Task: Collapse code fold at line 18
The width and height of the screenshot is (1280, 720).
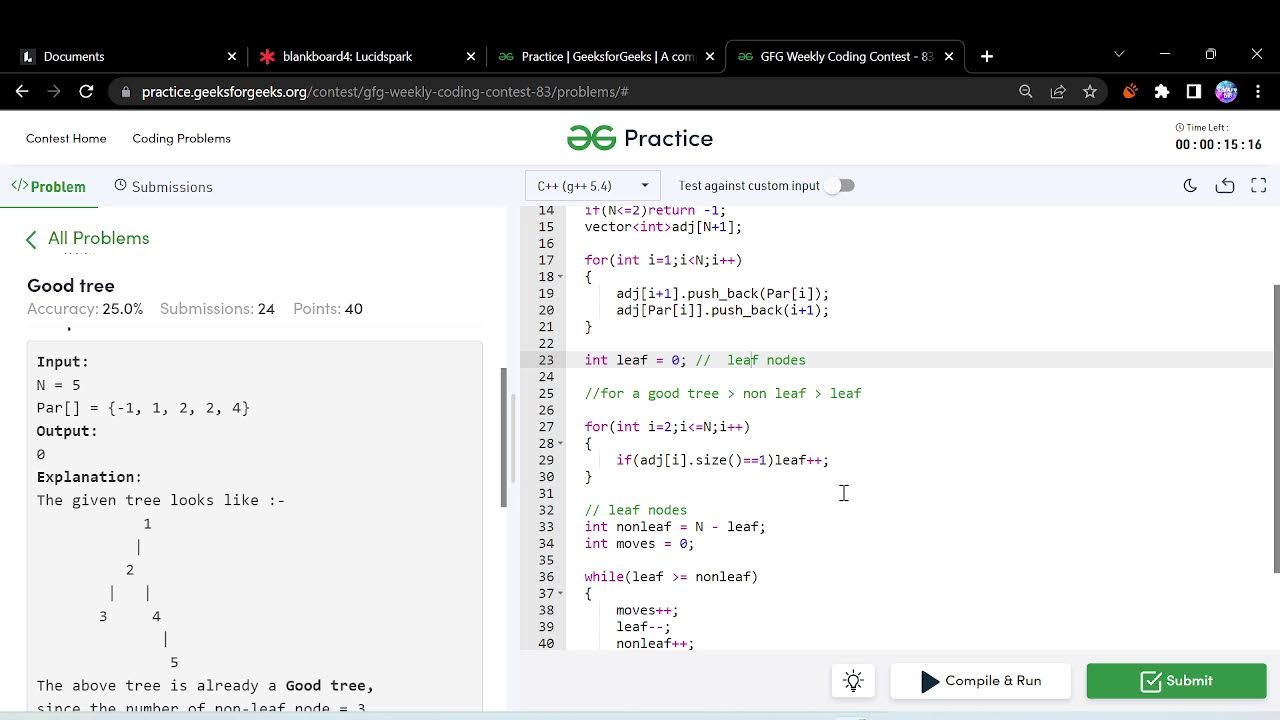Action: coord(560,277)
